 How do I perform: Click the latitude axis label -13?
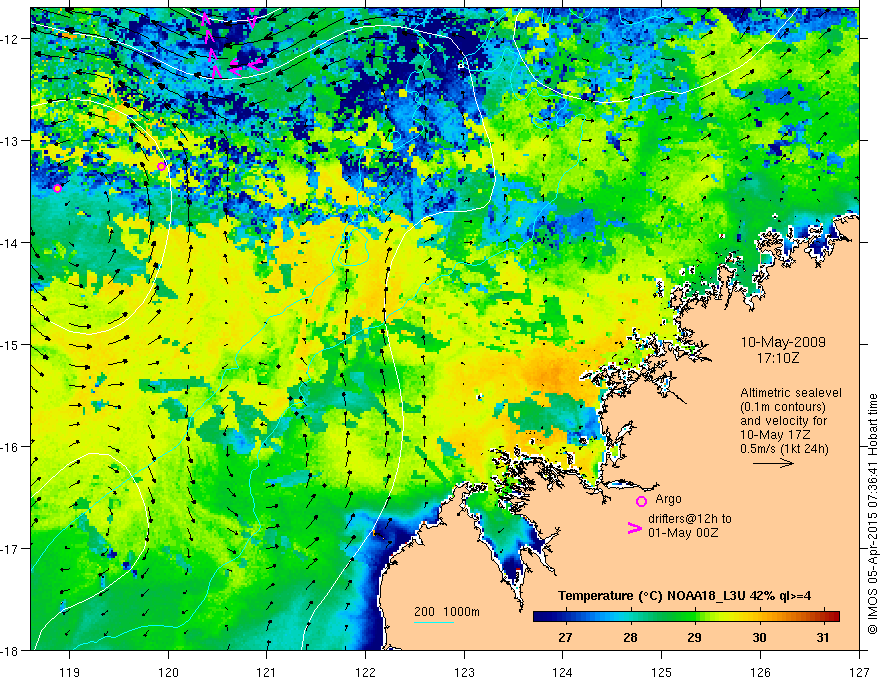[10, 141]
